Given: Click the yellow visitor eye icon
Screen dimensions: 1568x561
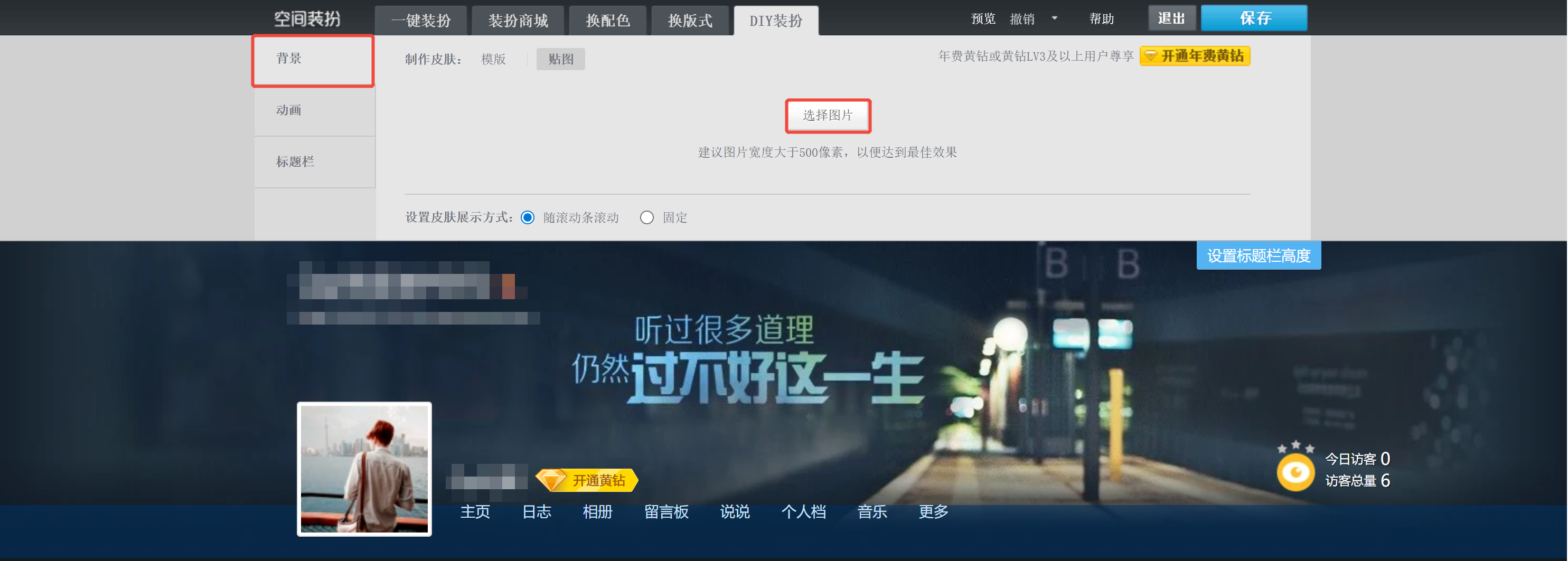Looking at the screenshot, I should (1294, 472).
